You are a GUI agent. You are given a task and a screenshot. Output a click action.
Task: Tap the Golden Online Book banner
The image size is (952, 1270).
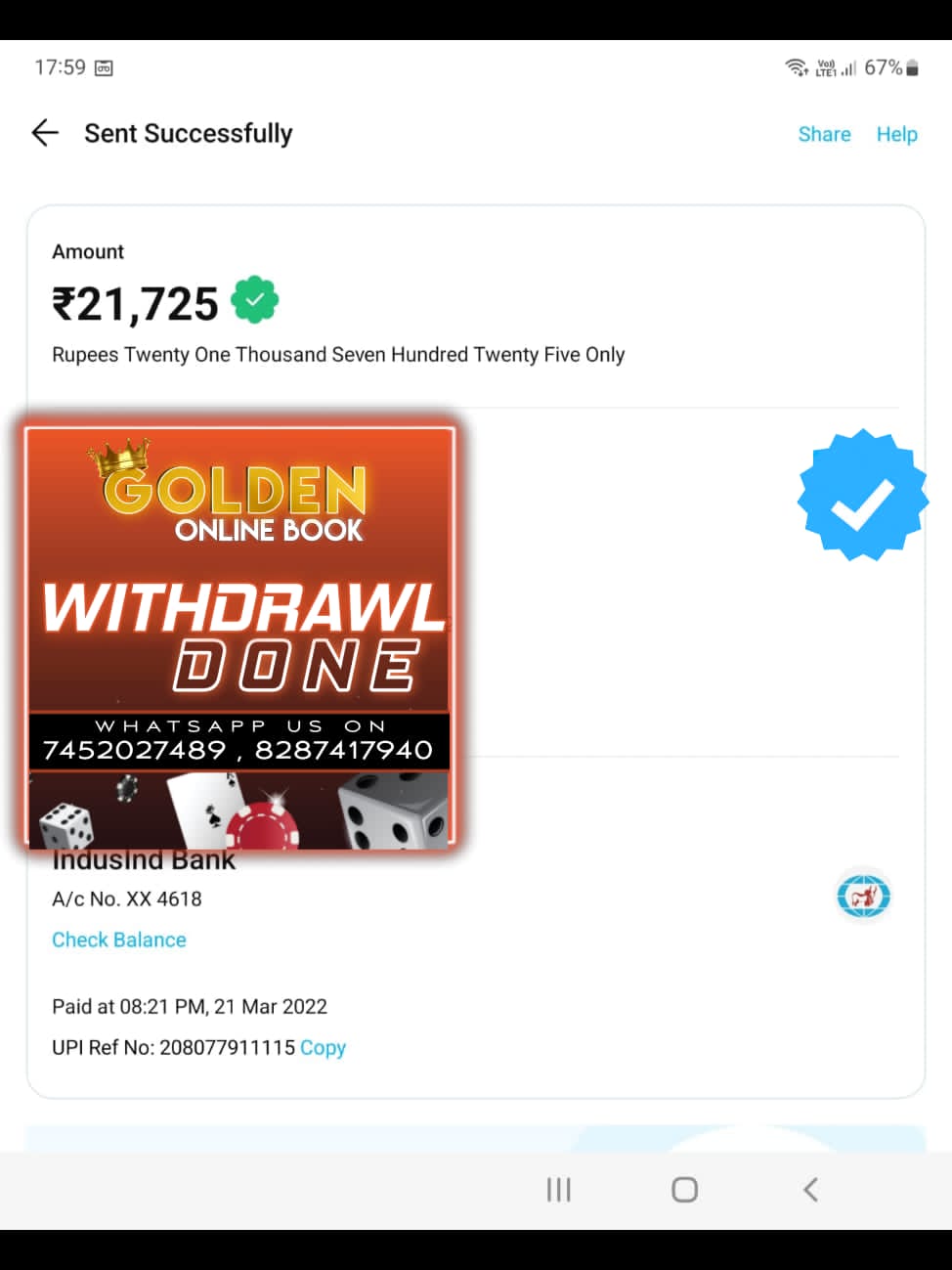pos(239,635)
